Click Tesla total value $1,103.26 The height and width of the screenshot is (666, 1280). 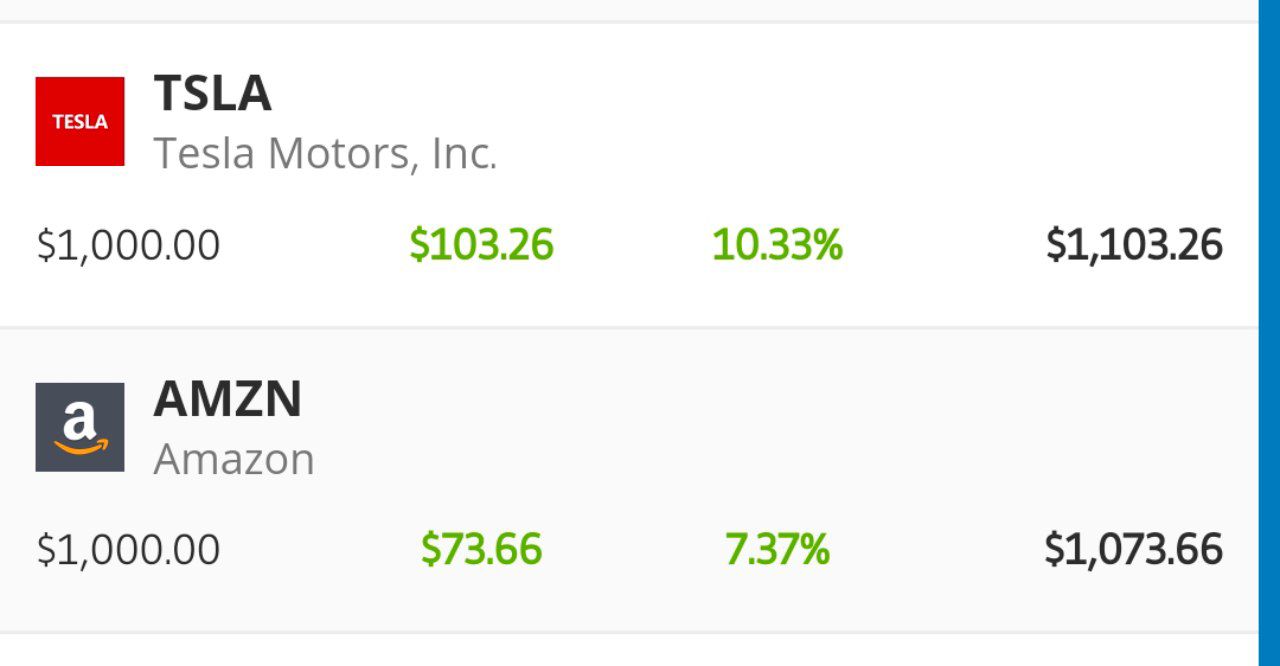[1134, 245]
